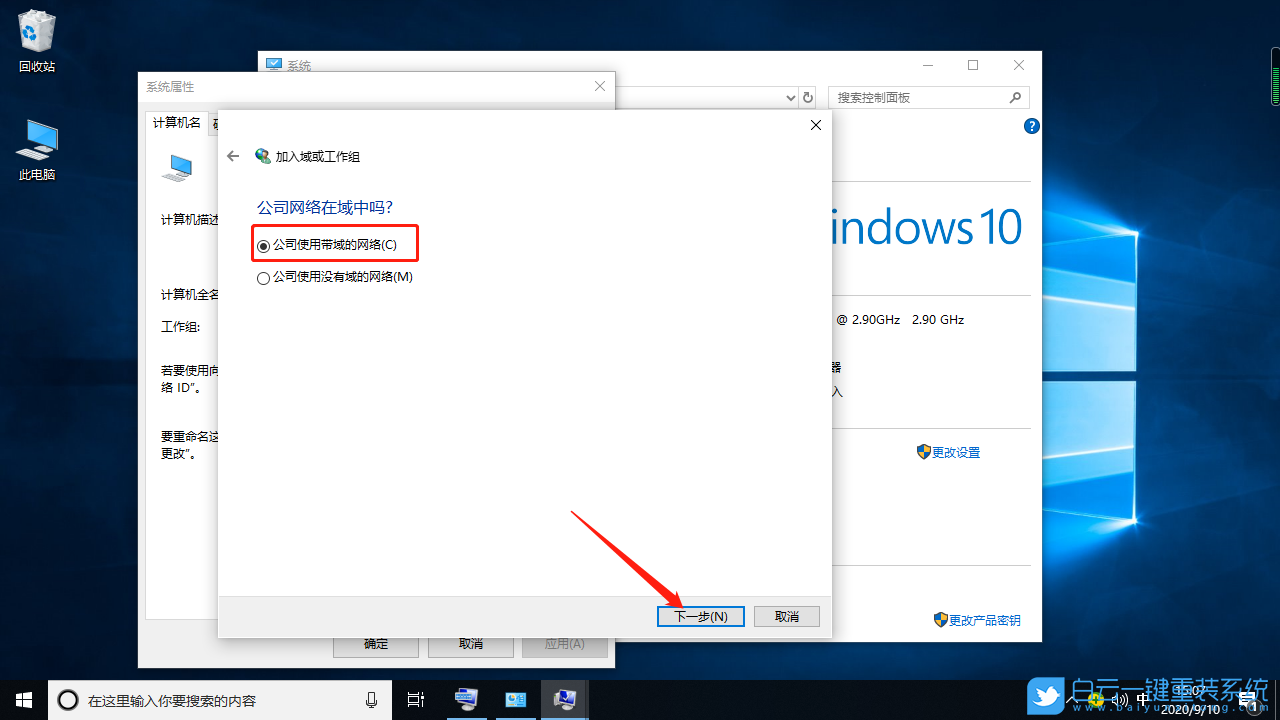Expand hidden icons in system tray
The image size is (1280, 720).
tap(1075, 700)
